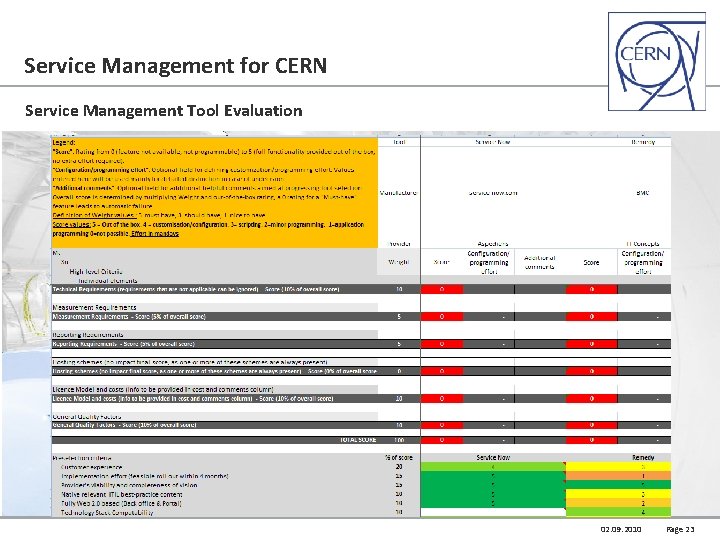Select 'Fully Web 2.0 based' criterion row
This screenshot has width=720, height=540.
coord(214,503)
